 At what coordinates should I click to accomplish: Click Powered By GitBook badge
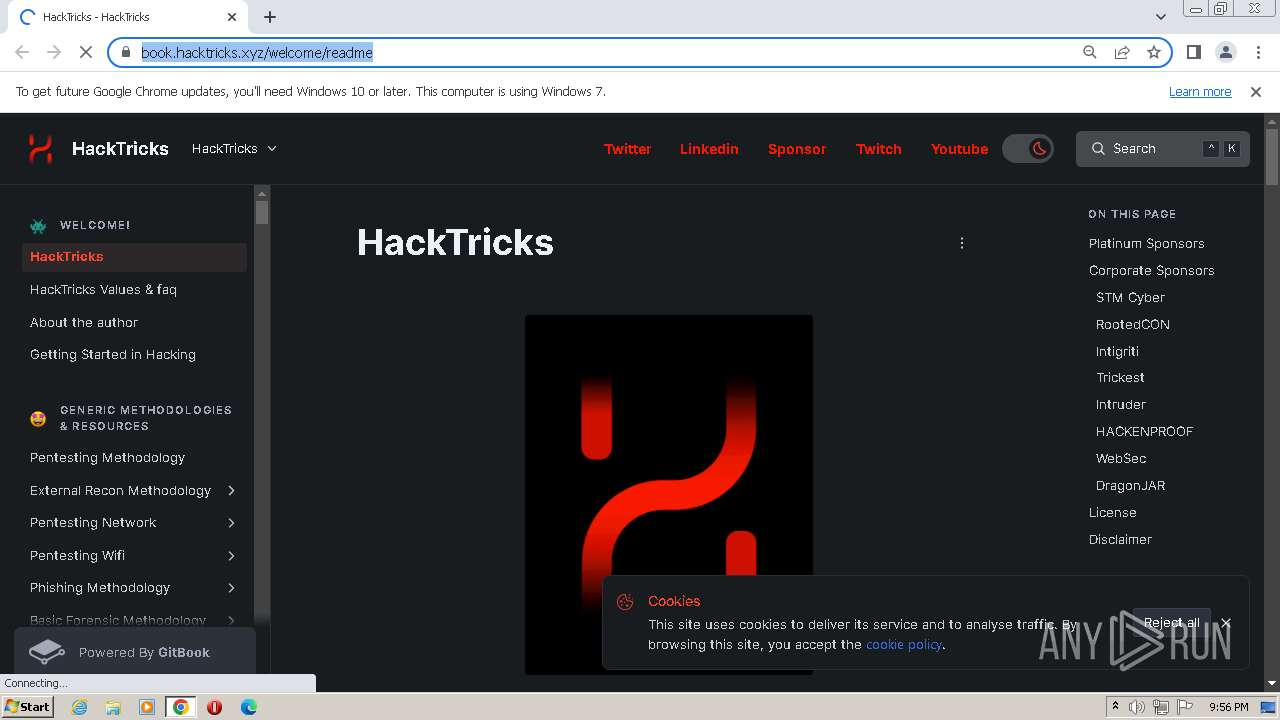point(135,652)
